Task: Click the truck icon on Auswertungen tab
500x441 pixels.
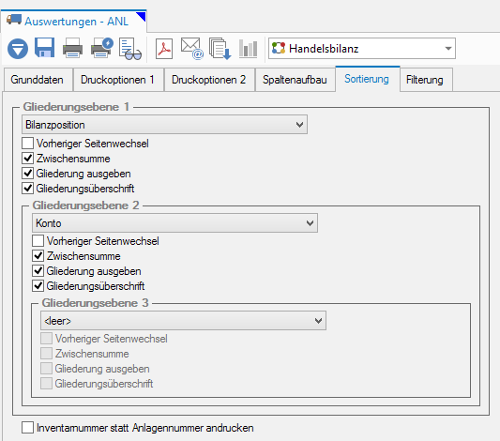Action: tap(14, 19)
